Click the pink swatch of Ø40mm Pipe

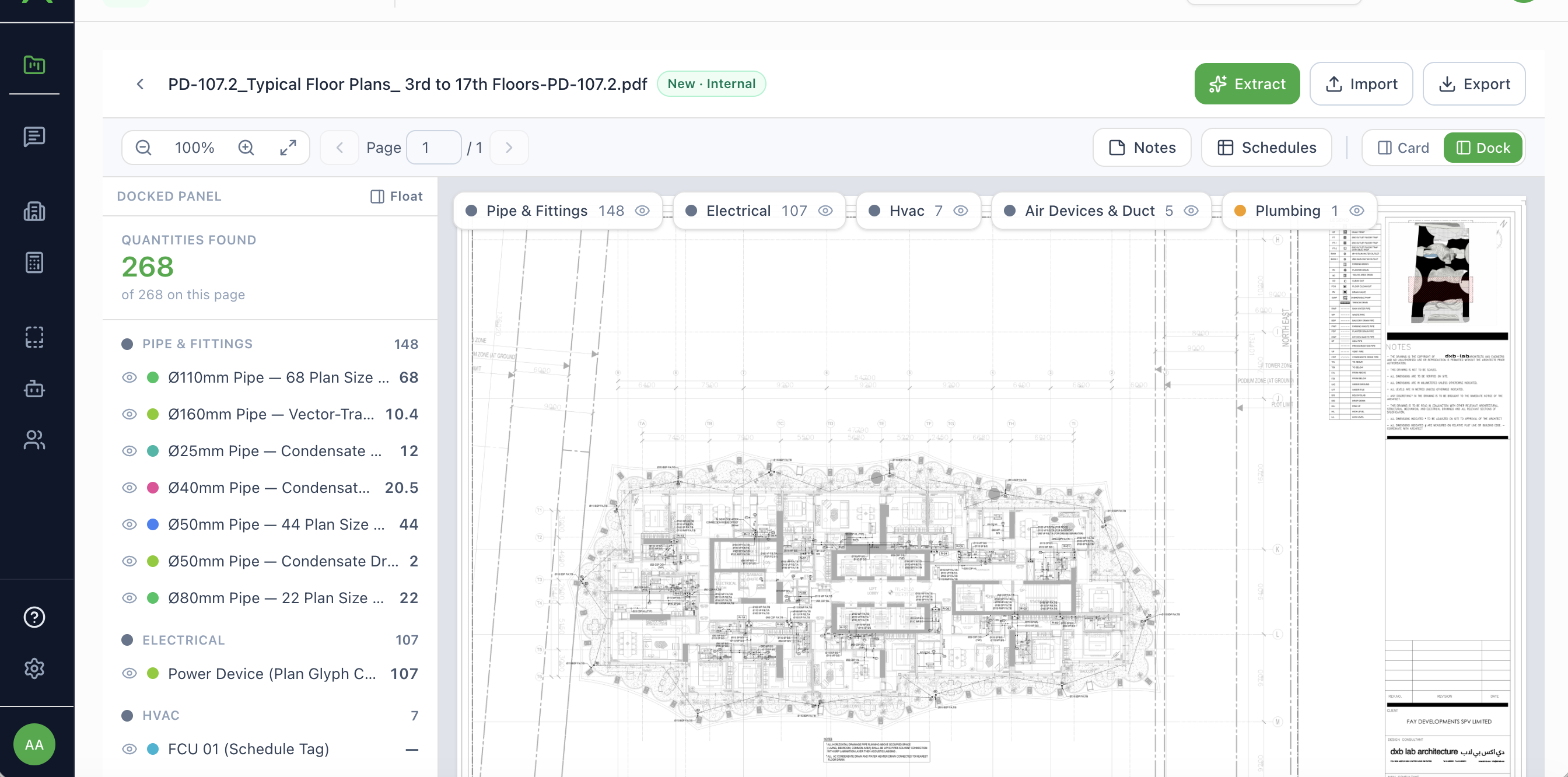(153, 487)
